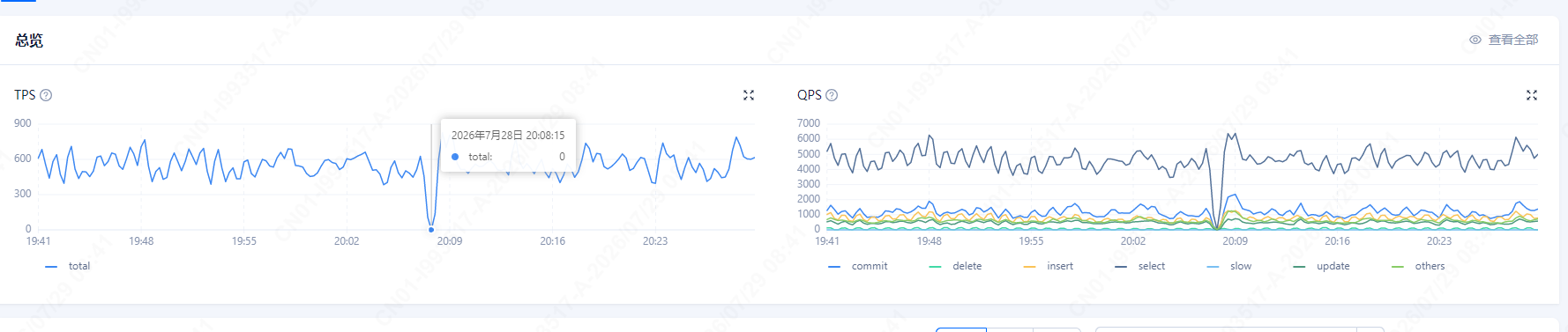Toggle the total series in TPS legend
The image size is (1568, 332).
point(68,266)
